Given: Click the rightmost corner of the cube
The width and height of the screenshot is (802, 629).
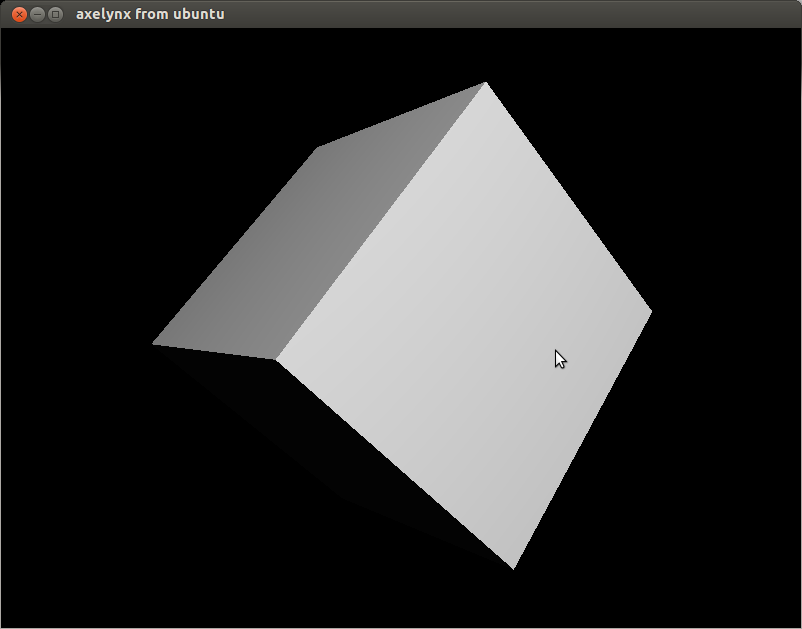Looking at the screenshot, I should 650,312.
